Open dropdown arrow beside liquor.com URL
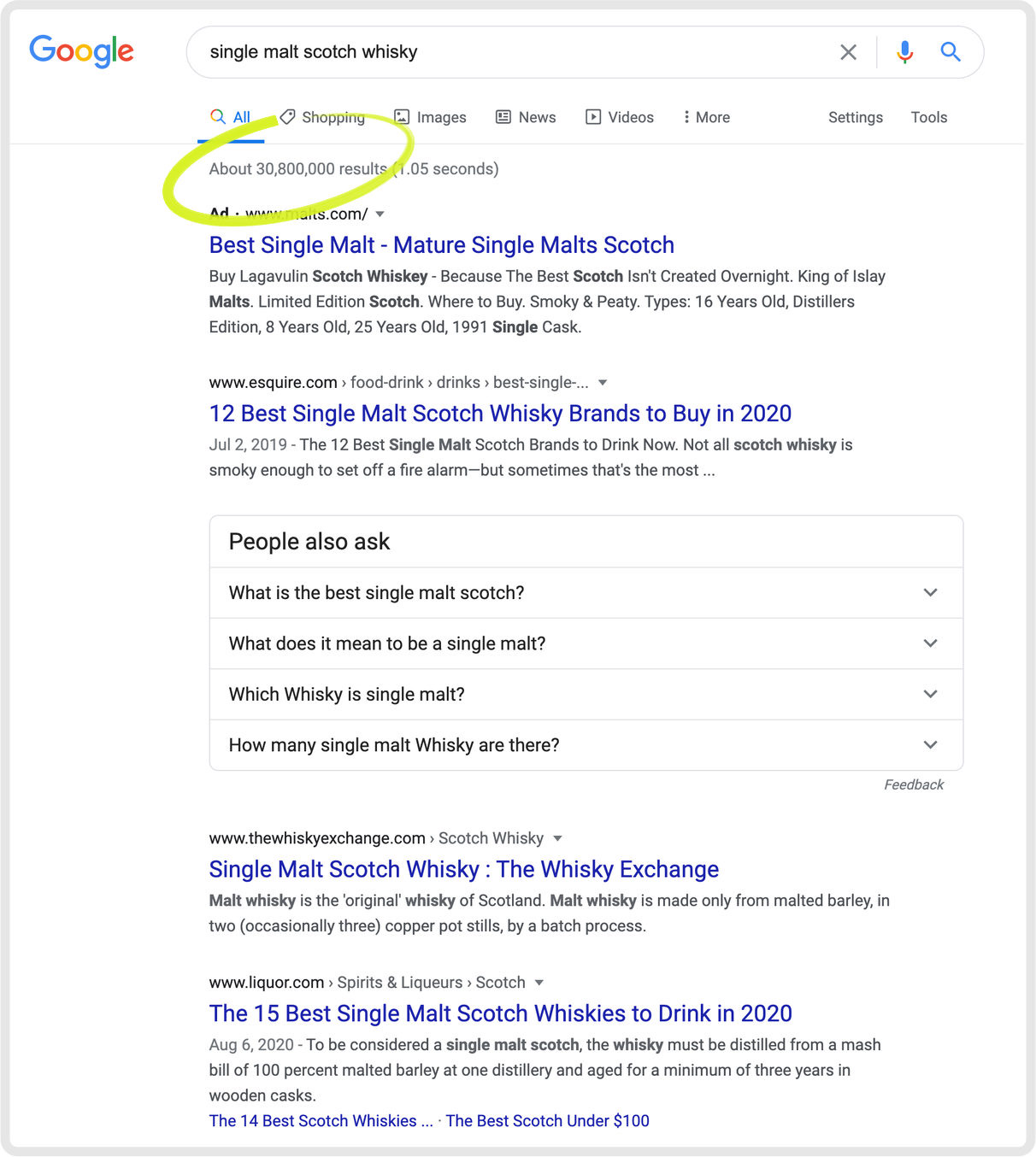The width and height of the screenshot is (1036, 1157). 539,983
